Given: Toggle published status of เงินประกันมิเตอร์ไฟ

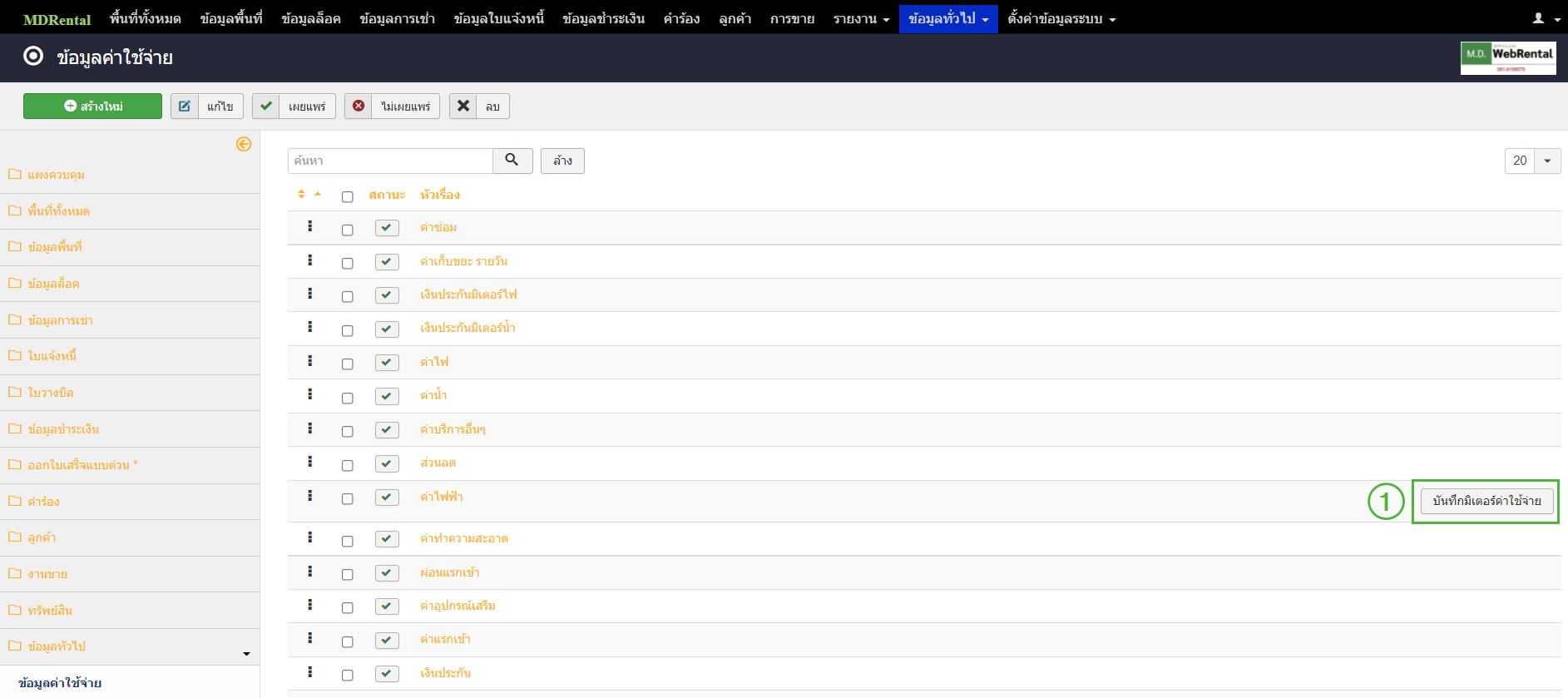Looking at the screenshot, I should [387, 295].
